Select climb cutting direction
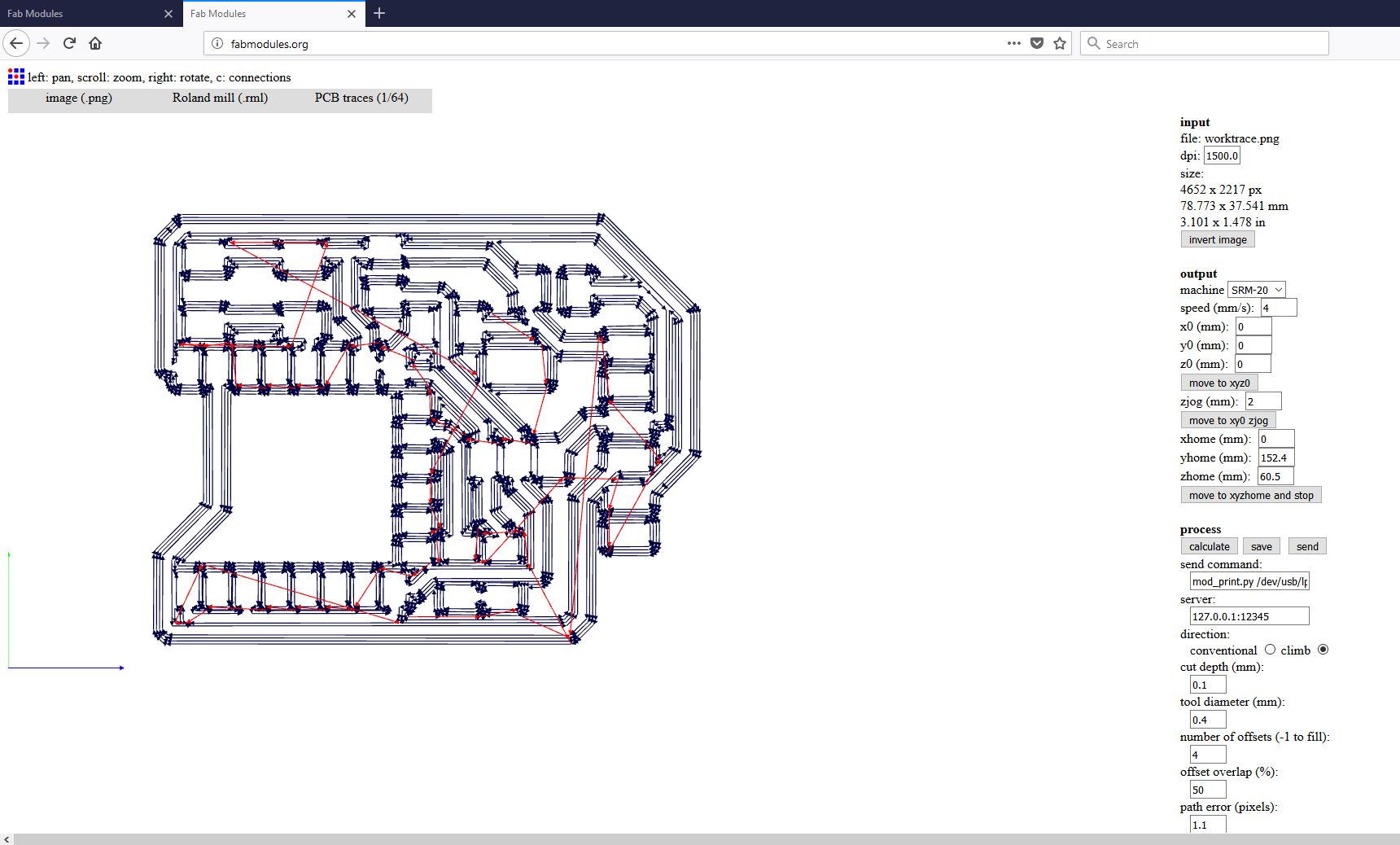The width and height of the screenshot is (1400, 845). [x=1323, y=650]
